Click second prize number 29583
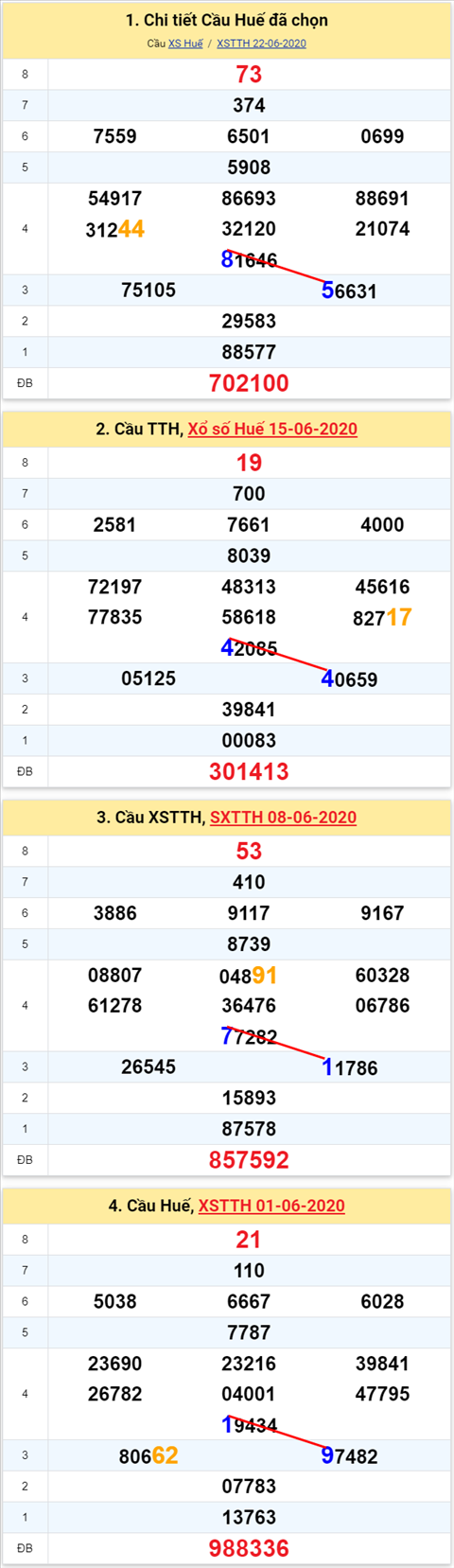 tap(249, 321)
